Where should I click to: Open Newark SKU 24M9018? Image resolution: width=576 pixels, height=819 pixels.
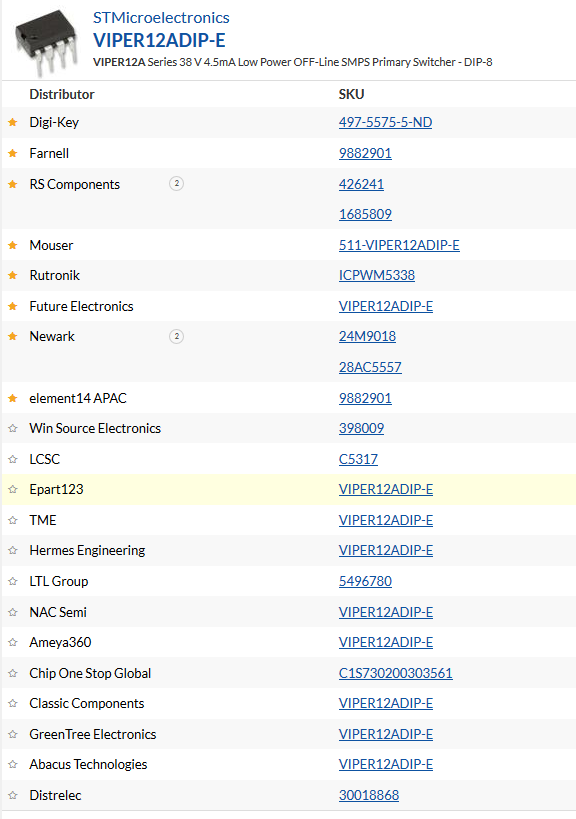pos(367,336)
